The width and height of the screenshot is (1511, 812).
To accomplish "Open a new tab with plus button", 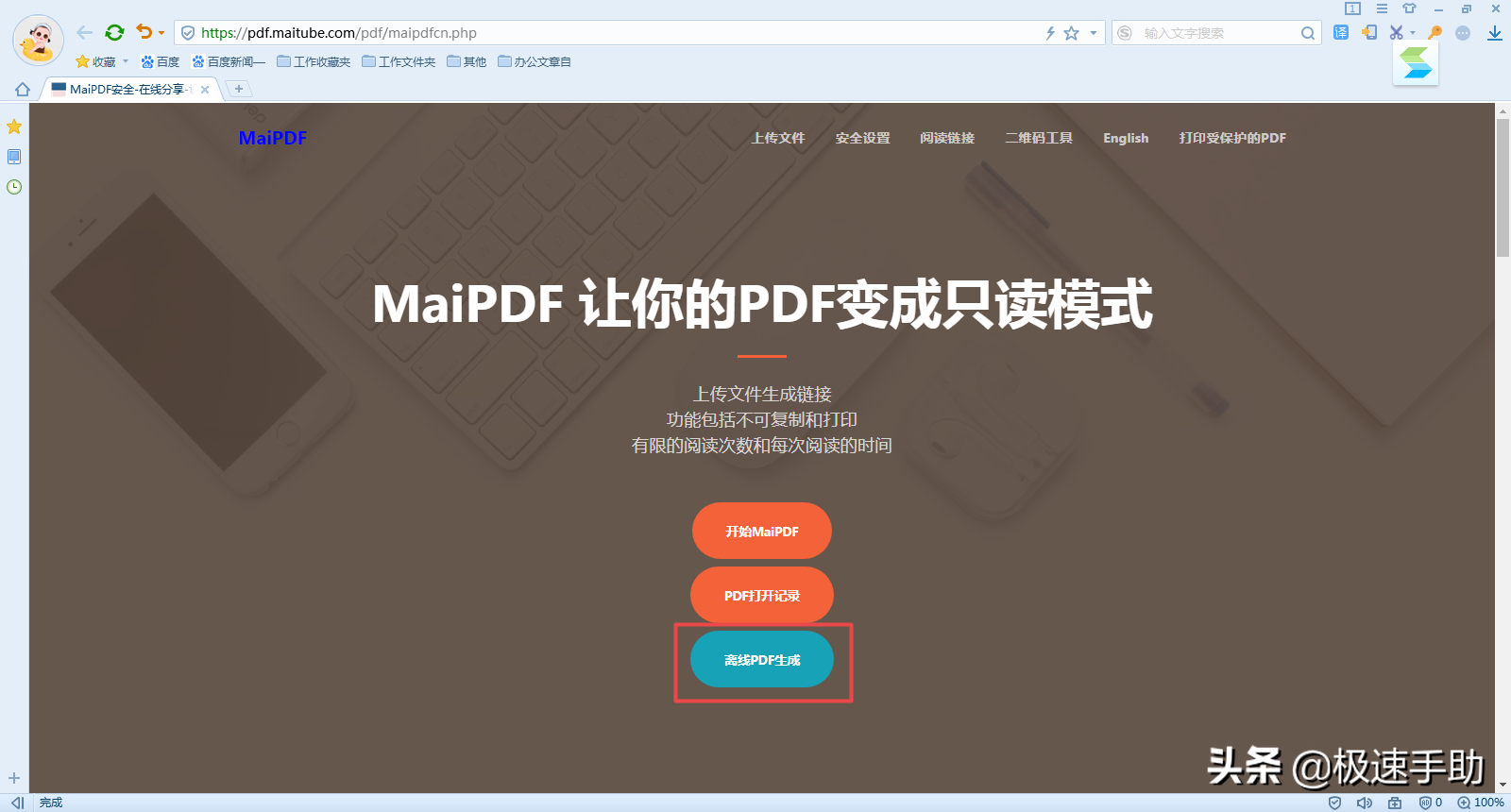I will point(239,89).
